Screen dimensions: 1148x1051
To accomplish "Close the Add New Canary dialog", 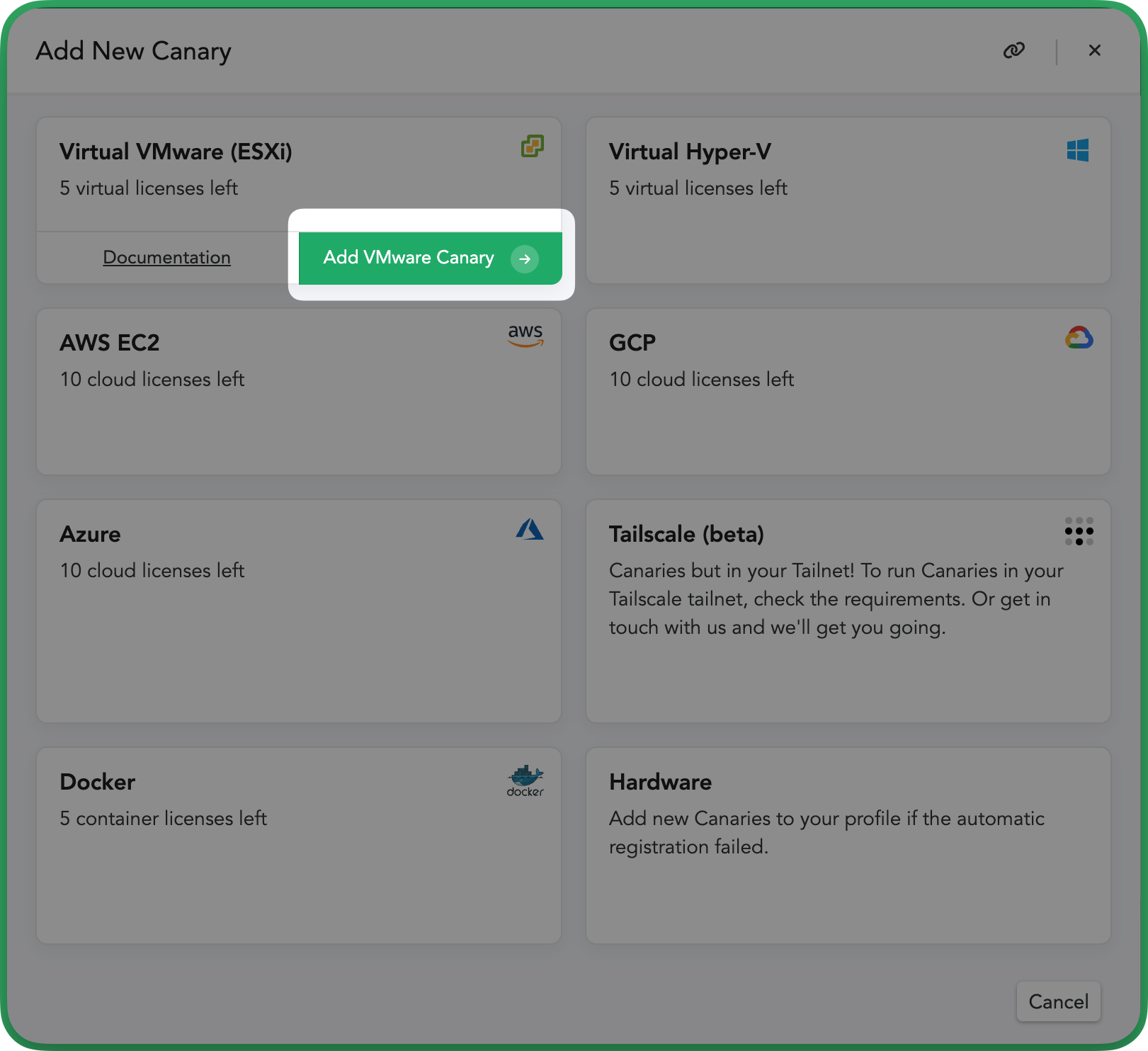I will [1095, 50].
